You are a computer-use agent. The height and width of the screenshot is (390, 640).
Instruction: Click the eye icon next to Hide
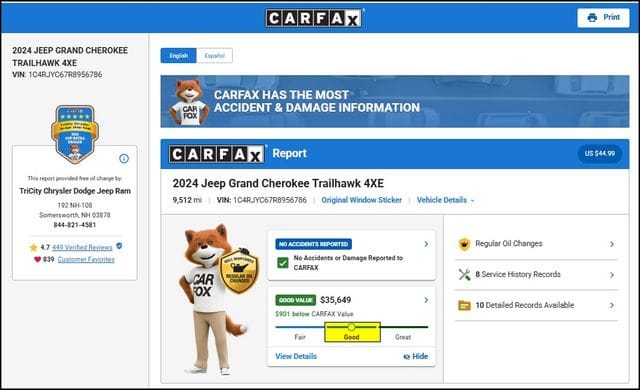(407, 357)
